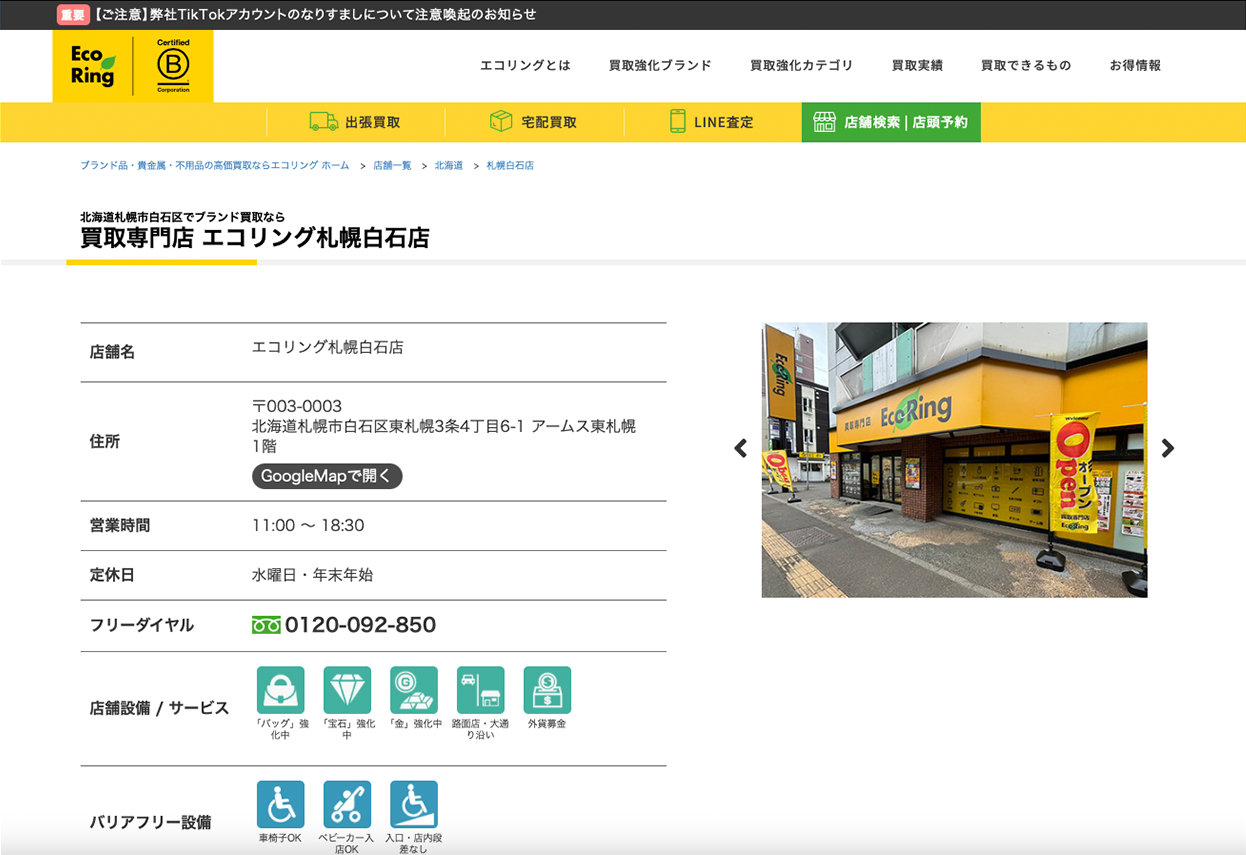The width and height of the screenshot is (1246, 855).
Task: Click the wheelchair OK accessibility icon
Action: coord(280,805)
